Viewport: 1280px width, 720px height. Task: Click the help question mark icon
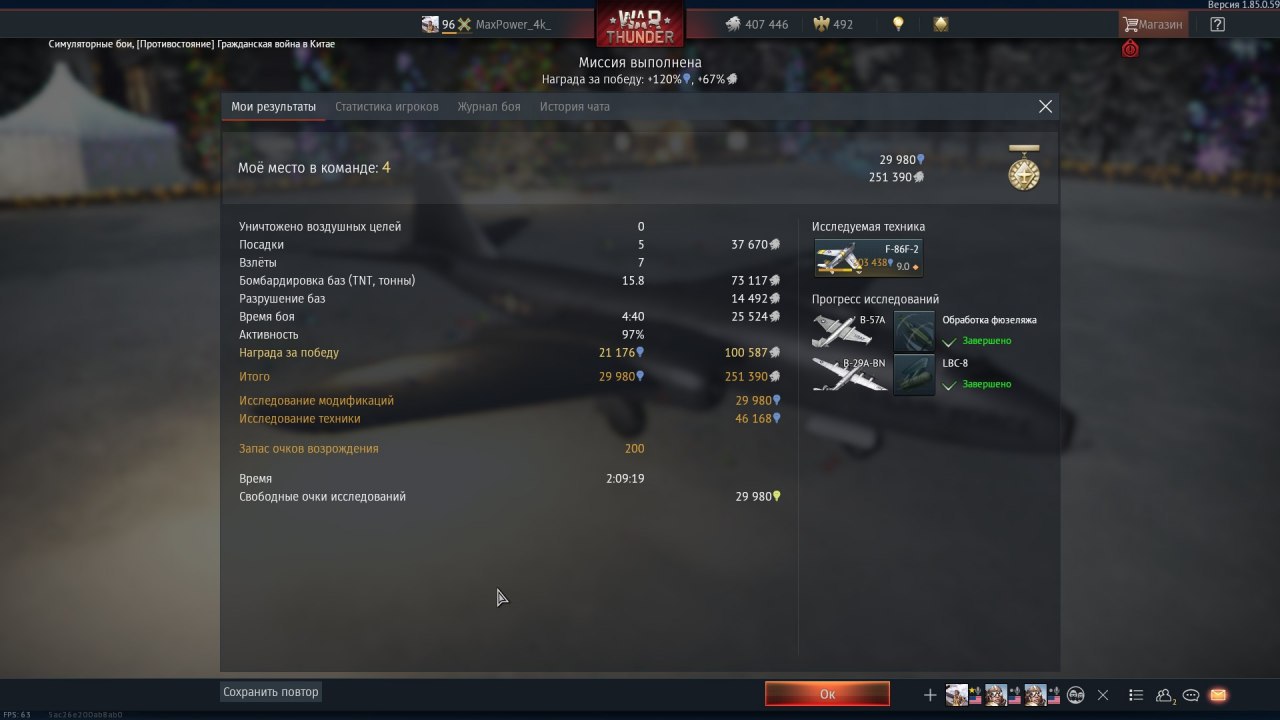click(x=1217, y=24)
